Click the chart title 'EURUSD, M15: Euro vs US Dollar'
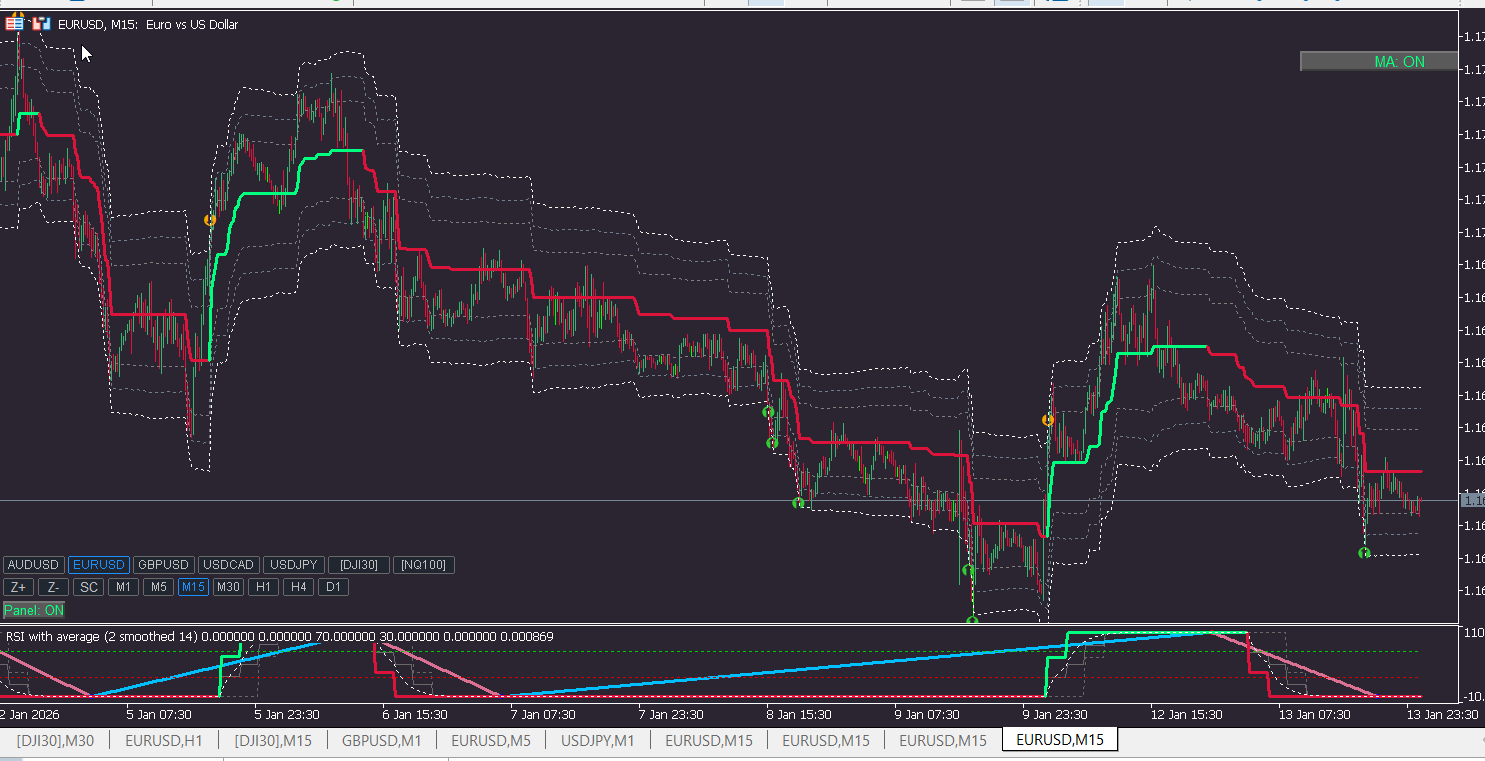This screenshot has width=1485, height=761. [x=149, y=24]
